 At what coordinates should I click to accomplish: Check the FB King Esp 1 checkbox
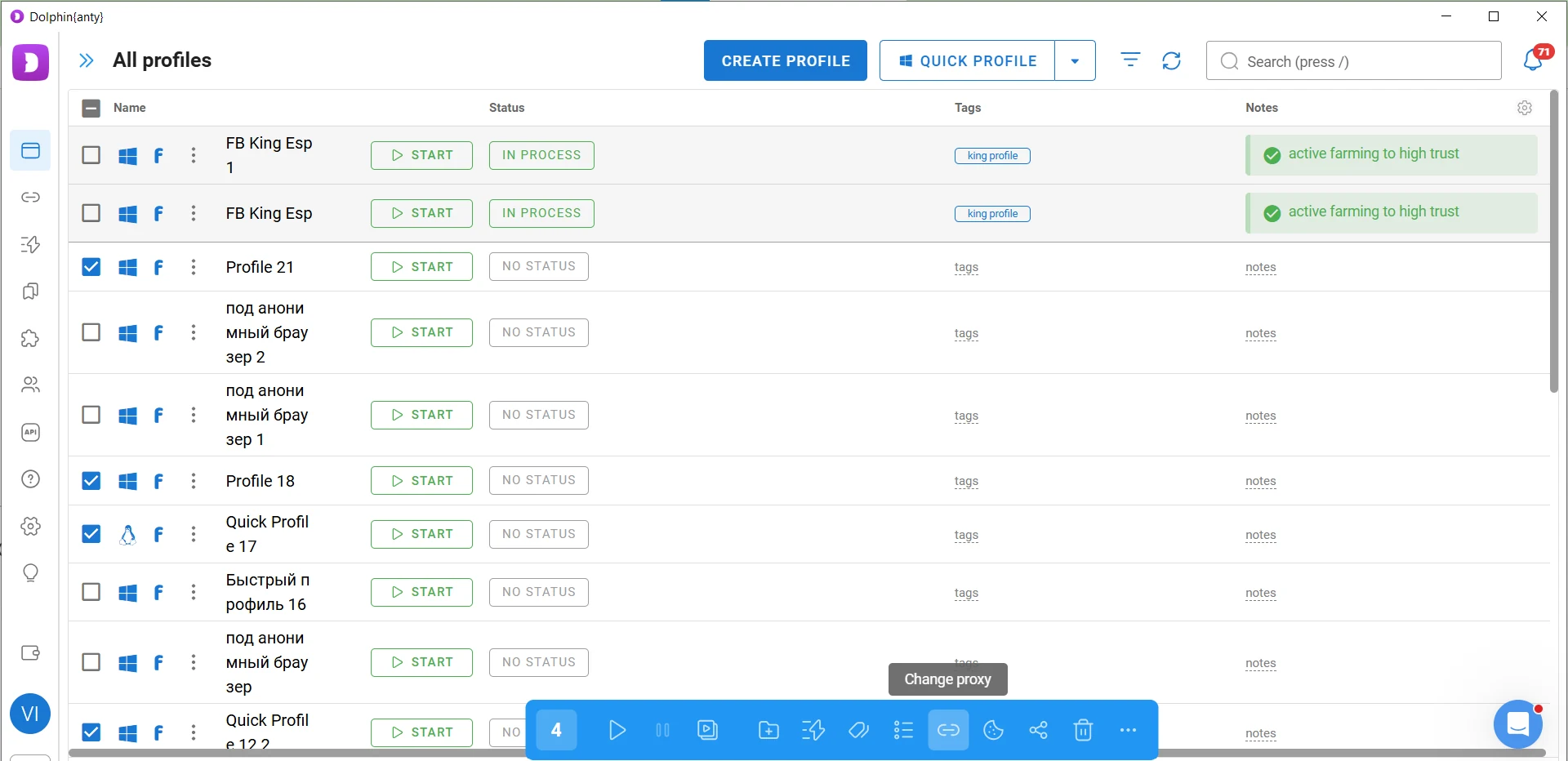[91, 155]
